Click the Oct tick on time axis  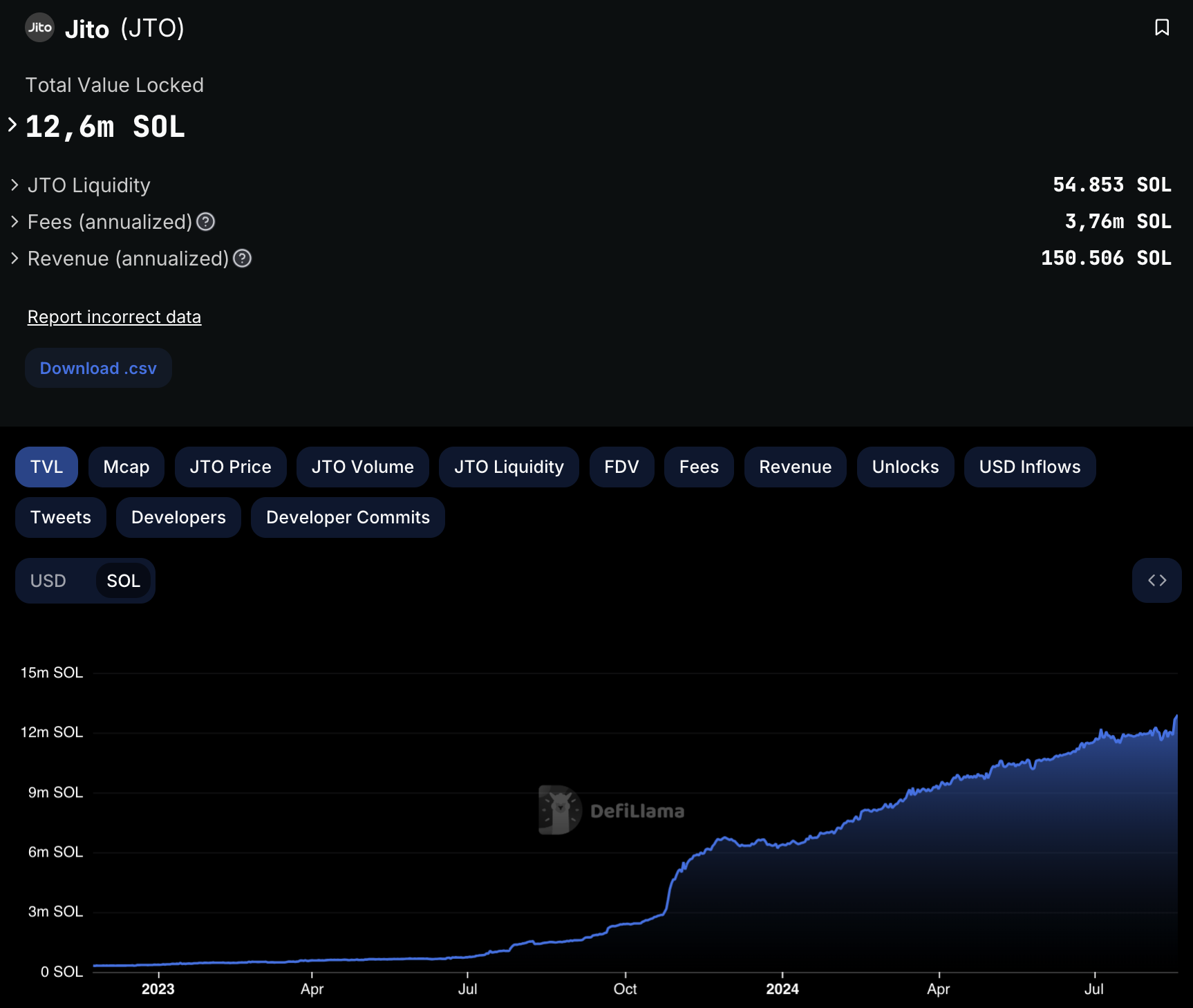tap(625, 989)
